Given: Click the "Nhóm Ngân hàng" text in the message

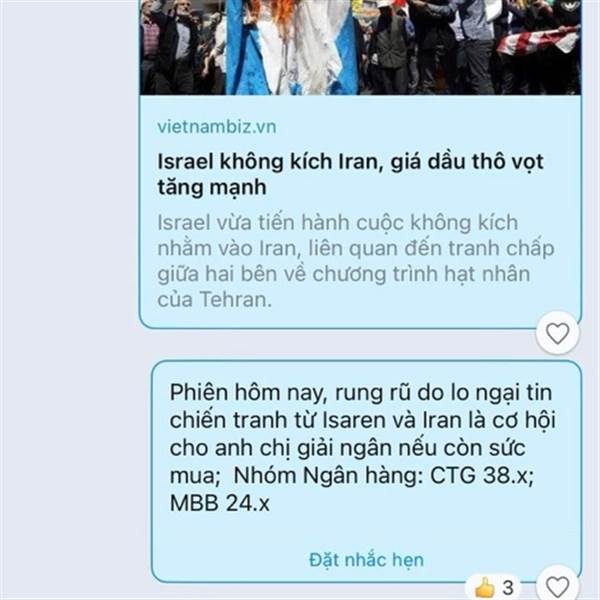Looking at the screenshot, I should point(328,476).
